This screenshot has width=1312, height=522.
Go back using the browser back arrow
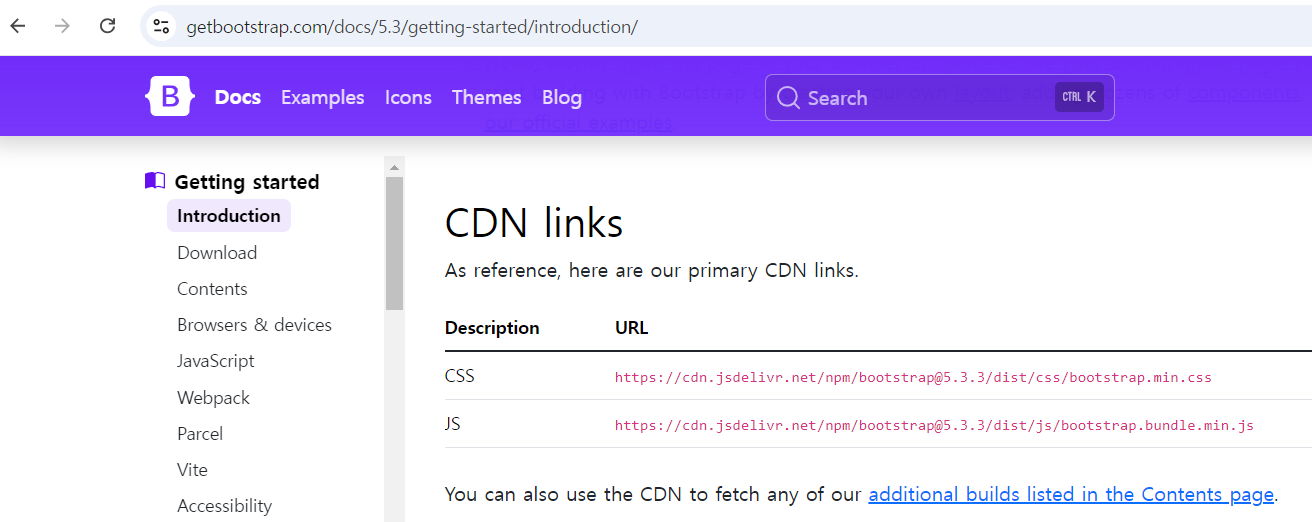pos(18,27)
